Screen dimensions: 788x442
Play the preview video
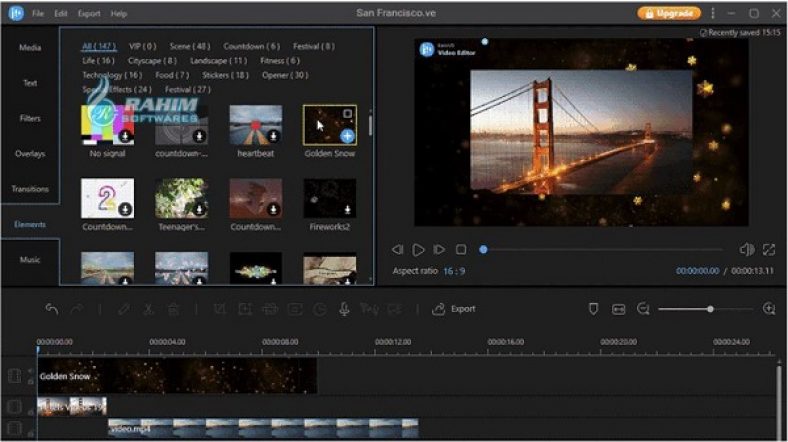pos(419,249)
